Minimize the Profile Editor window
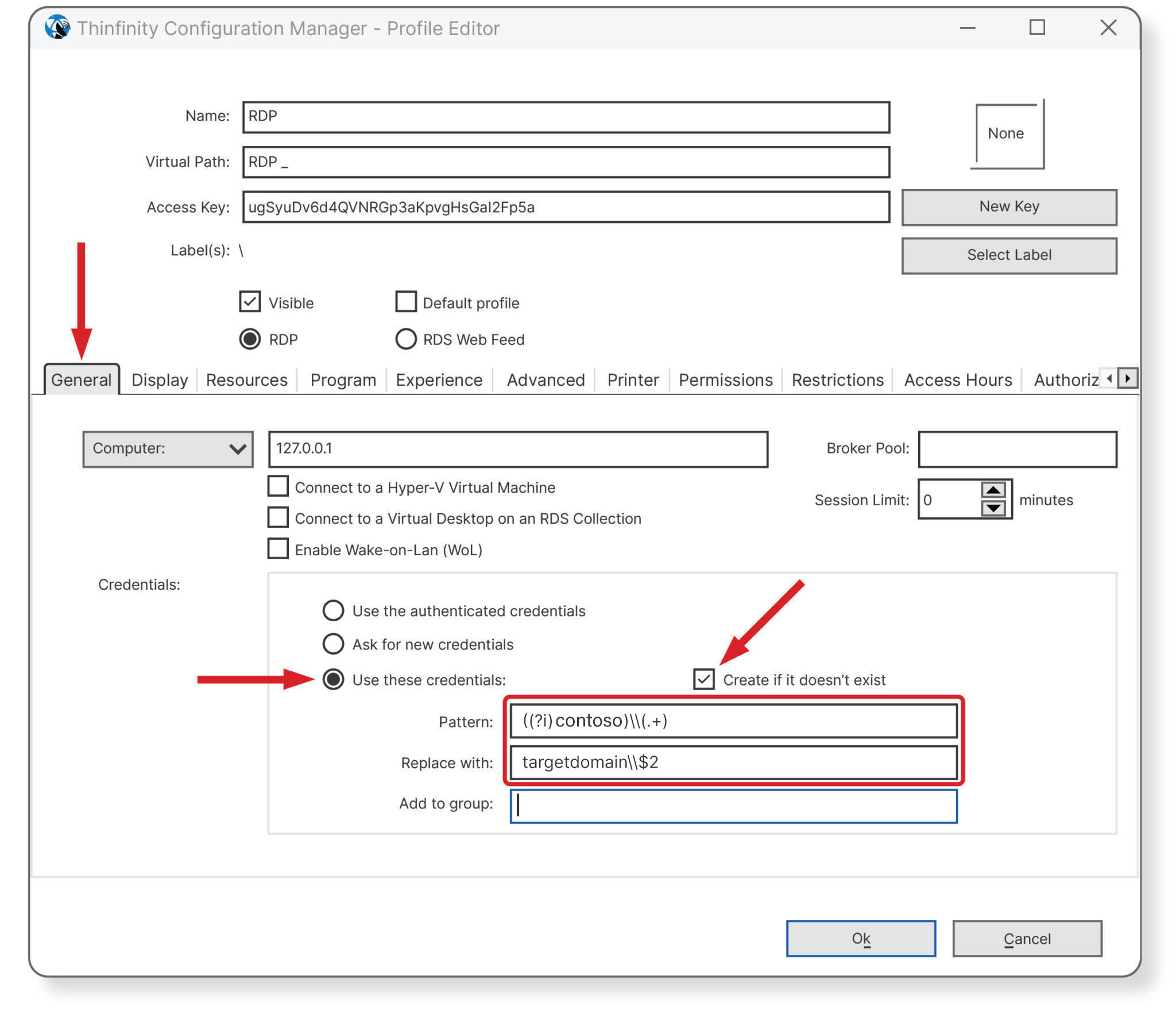 point(968,28)
